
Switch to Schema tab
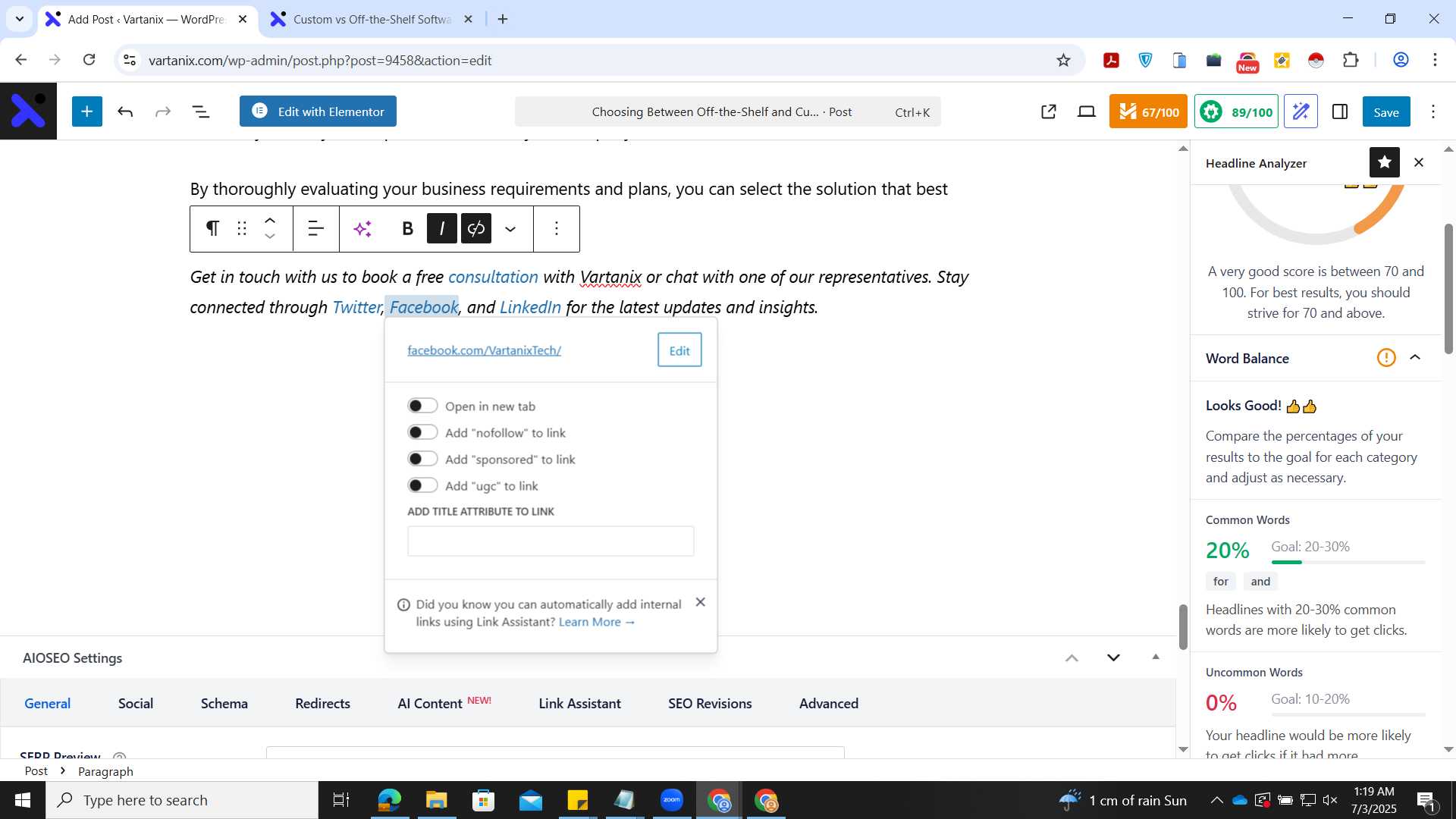[x=224, y=703]
